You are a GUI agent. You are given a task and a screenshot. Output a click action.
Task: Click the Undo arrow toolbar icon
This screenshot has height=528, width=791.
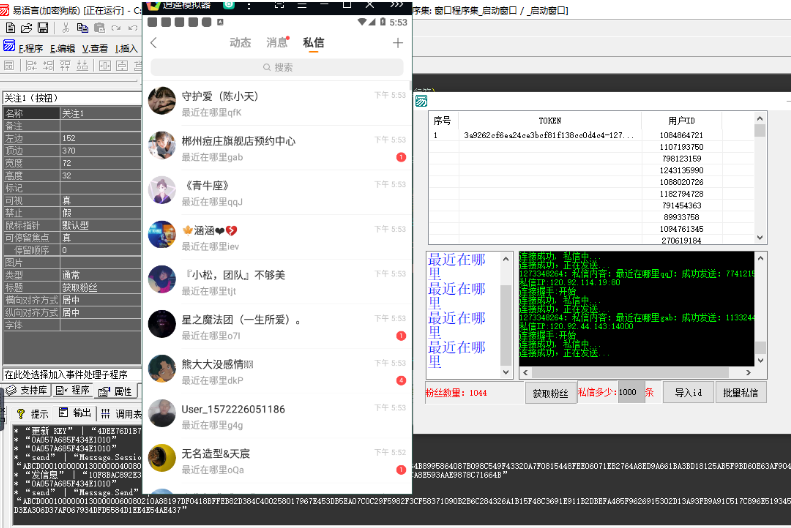click(x=133, y=28)
